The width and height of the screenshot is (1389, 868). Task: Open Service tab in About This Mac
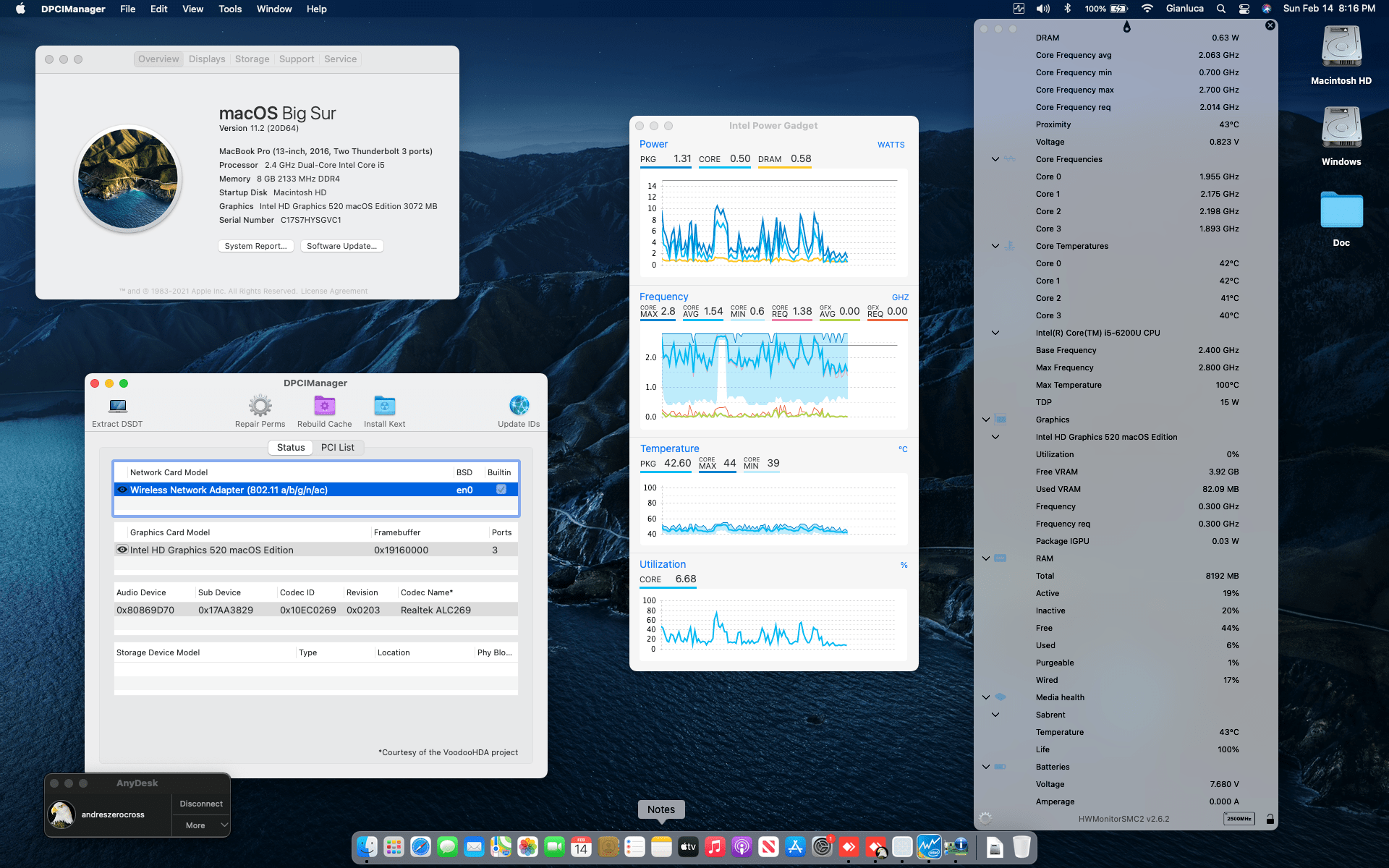click(x=340, y=59)
